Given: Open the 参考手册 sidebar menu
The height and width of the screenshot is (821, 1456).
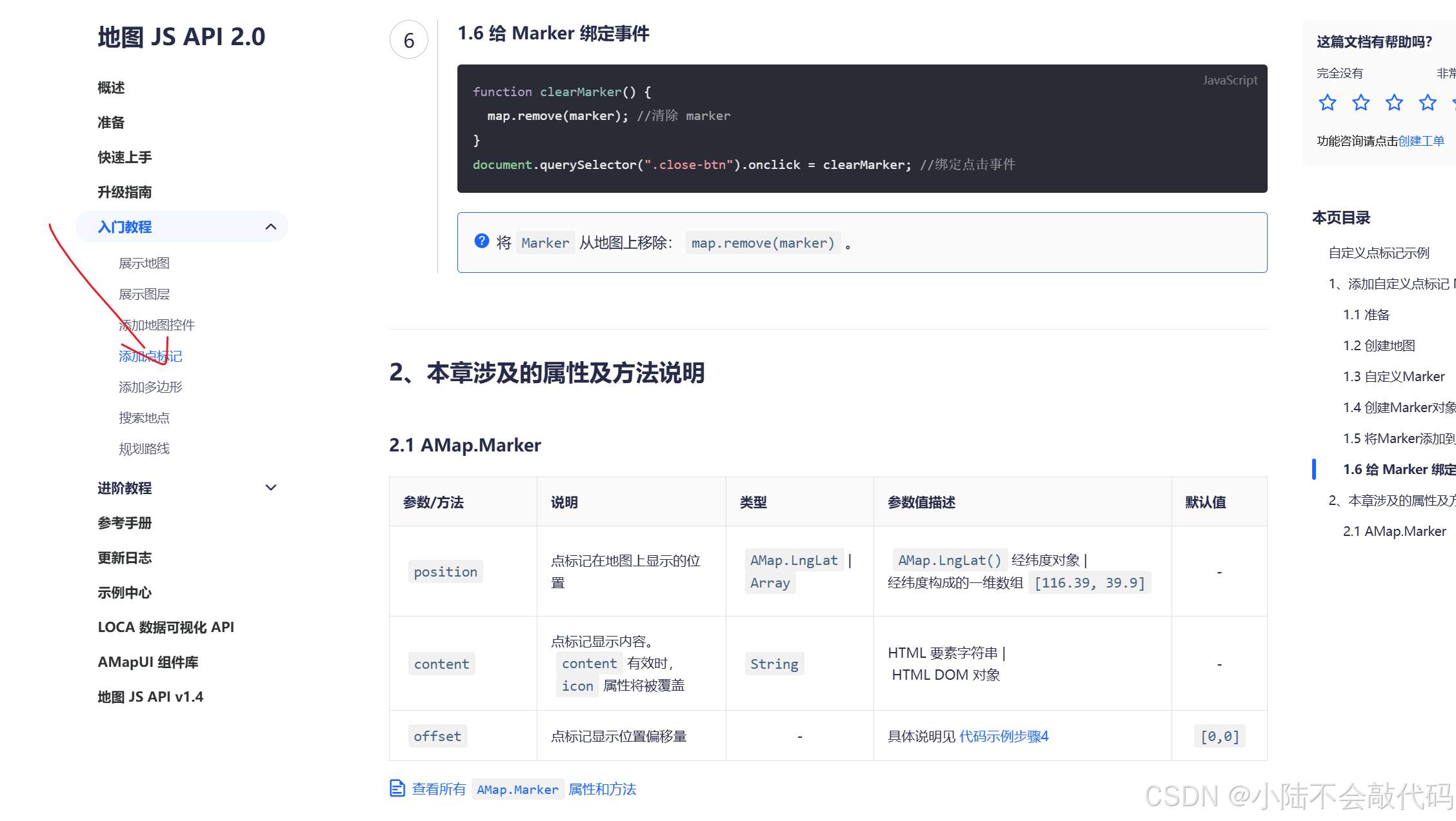Looking at the screenshot, I should click(125, 523).
